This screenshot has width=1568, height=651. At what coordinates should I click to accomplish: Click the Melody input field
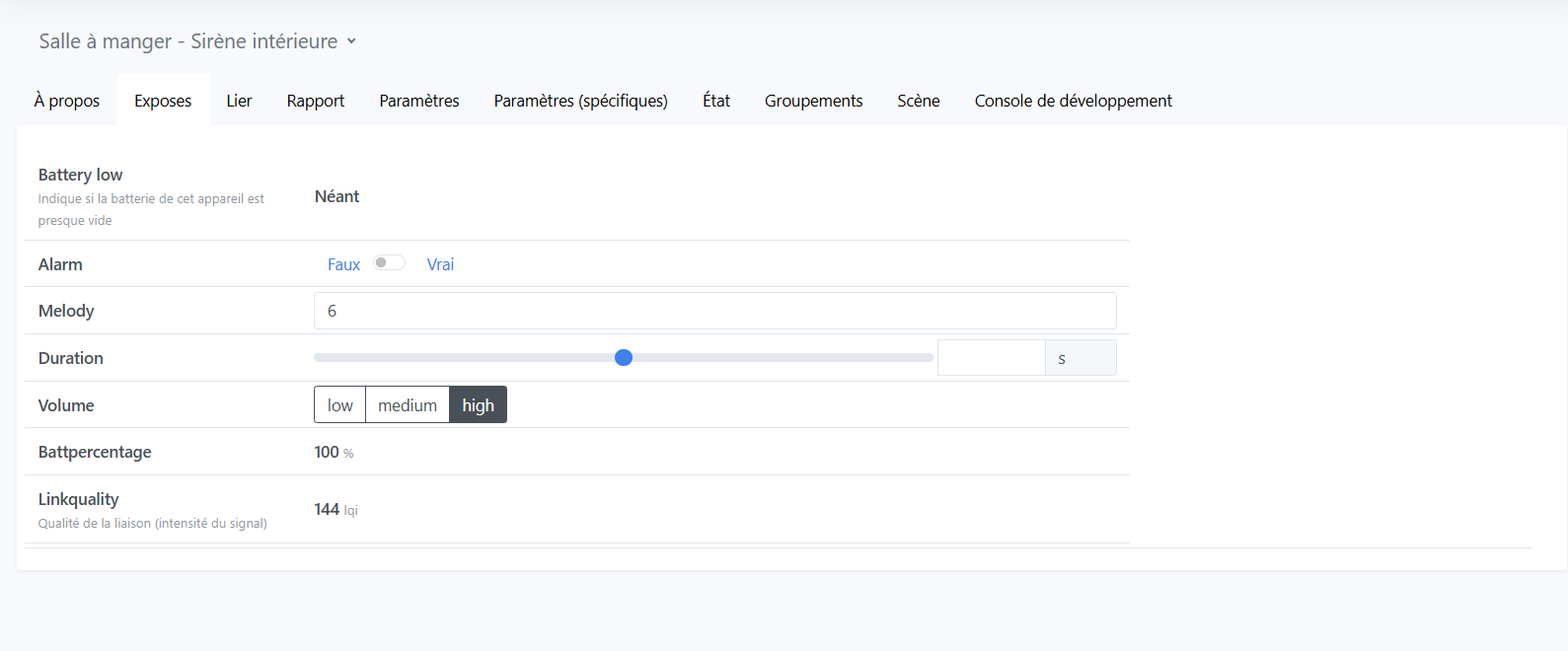point(714,311)
